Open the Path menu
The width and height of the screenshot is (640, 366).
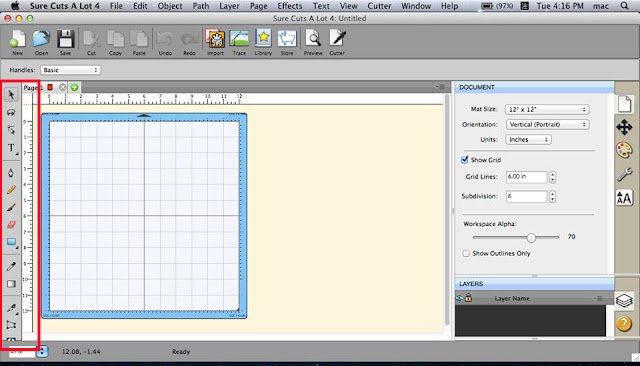pyautogui.click(x=201, y=6)
